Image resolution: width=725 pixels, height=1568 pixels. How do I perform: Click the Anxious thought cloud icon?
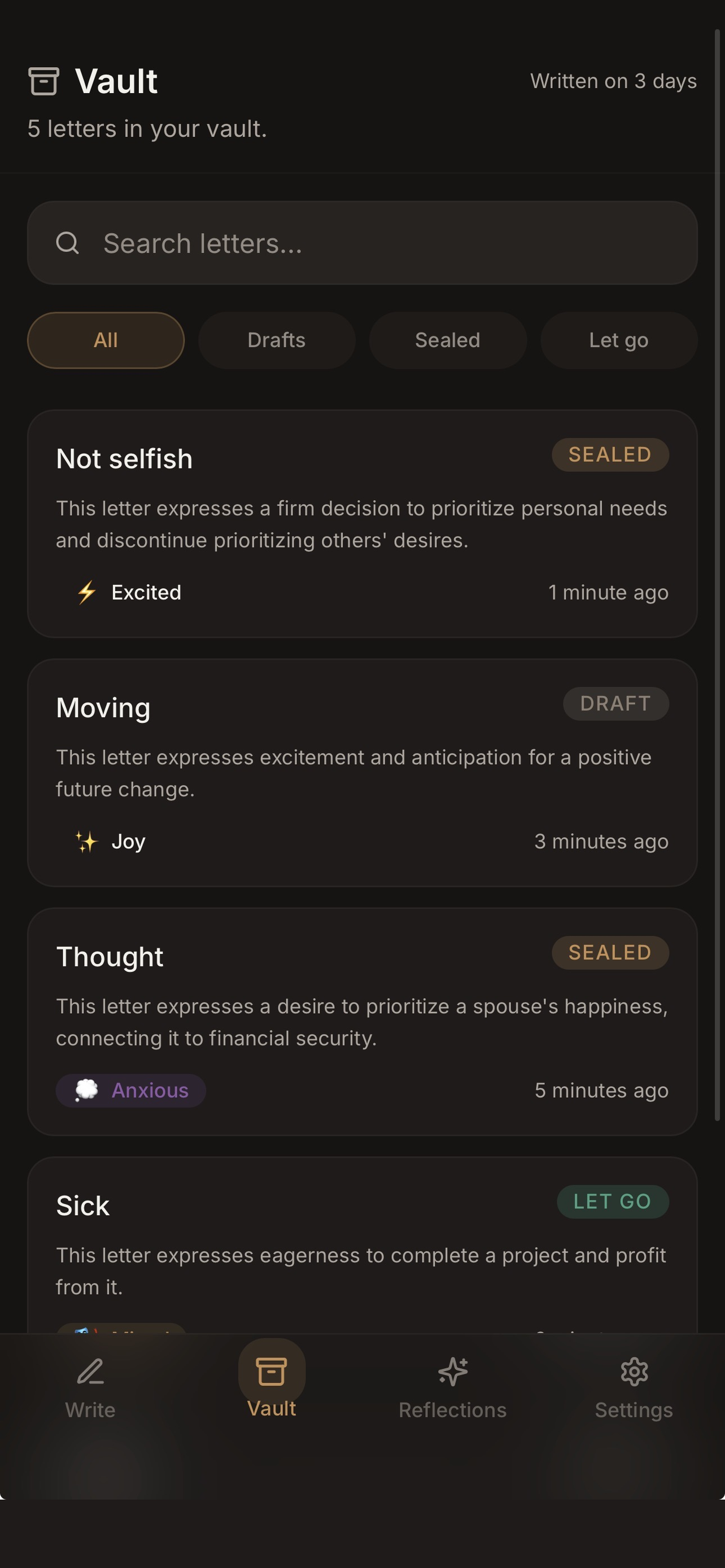tap(86, 1090)
